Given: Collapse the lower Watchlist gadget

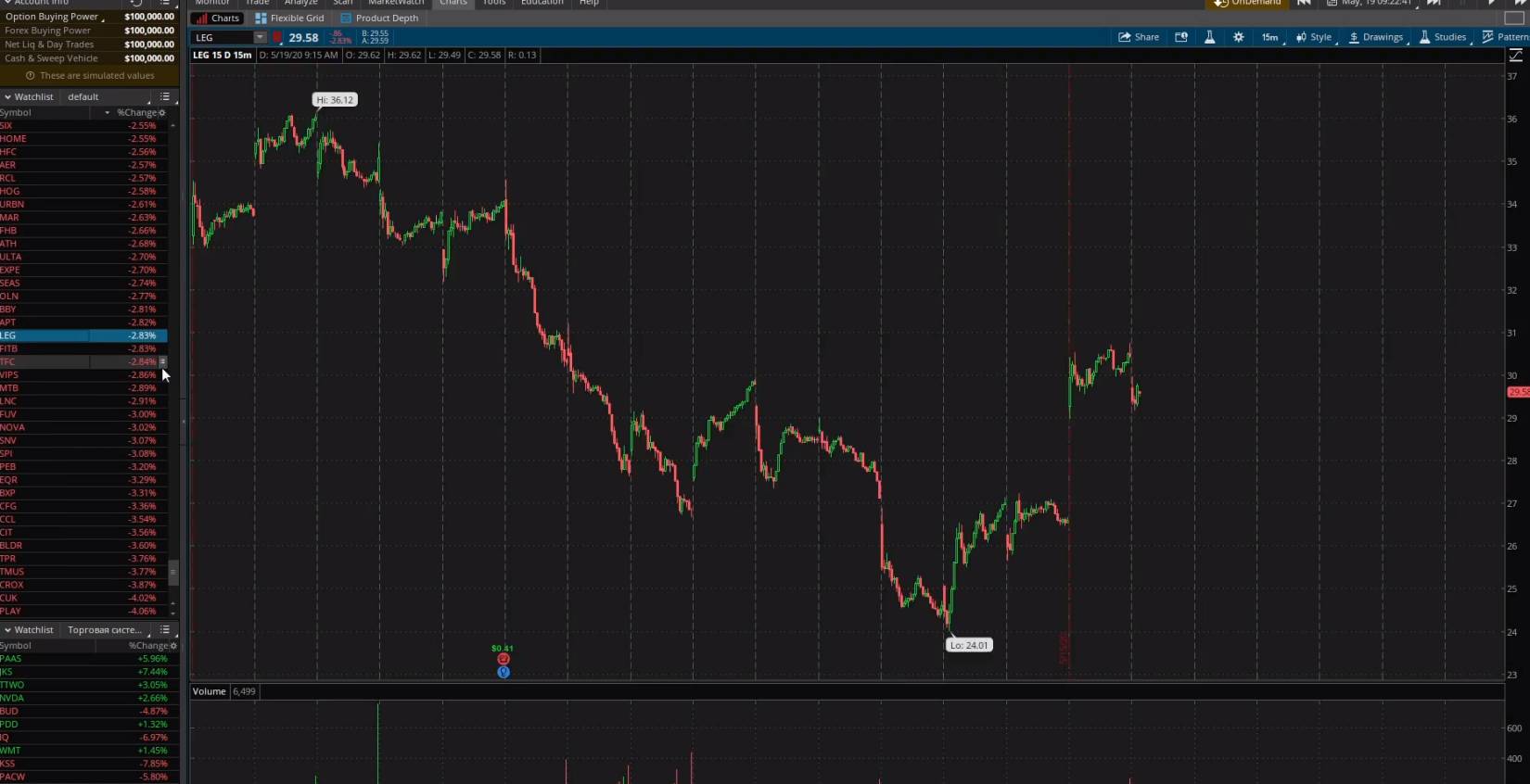Looking at the screenshot, I should click(x=7, y=630).
